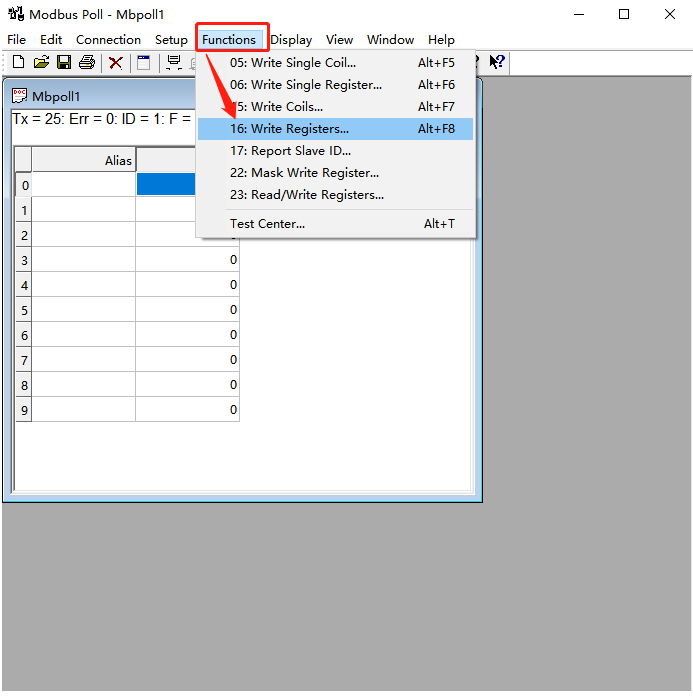
Task: Open the Display menu
Action: pos(291,40)
